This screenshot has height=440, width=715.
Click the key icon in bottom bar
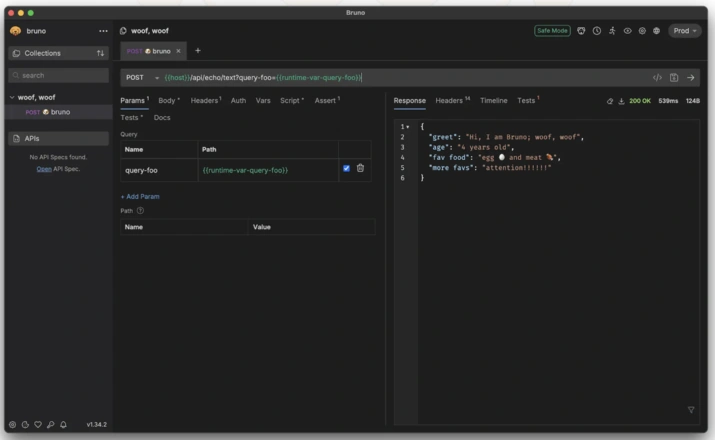(51, 424)
